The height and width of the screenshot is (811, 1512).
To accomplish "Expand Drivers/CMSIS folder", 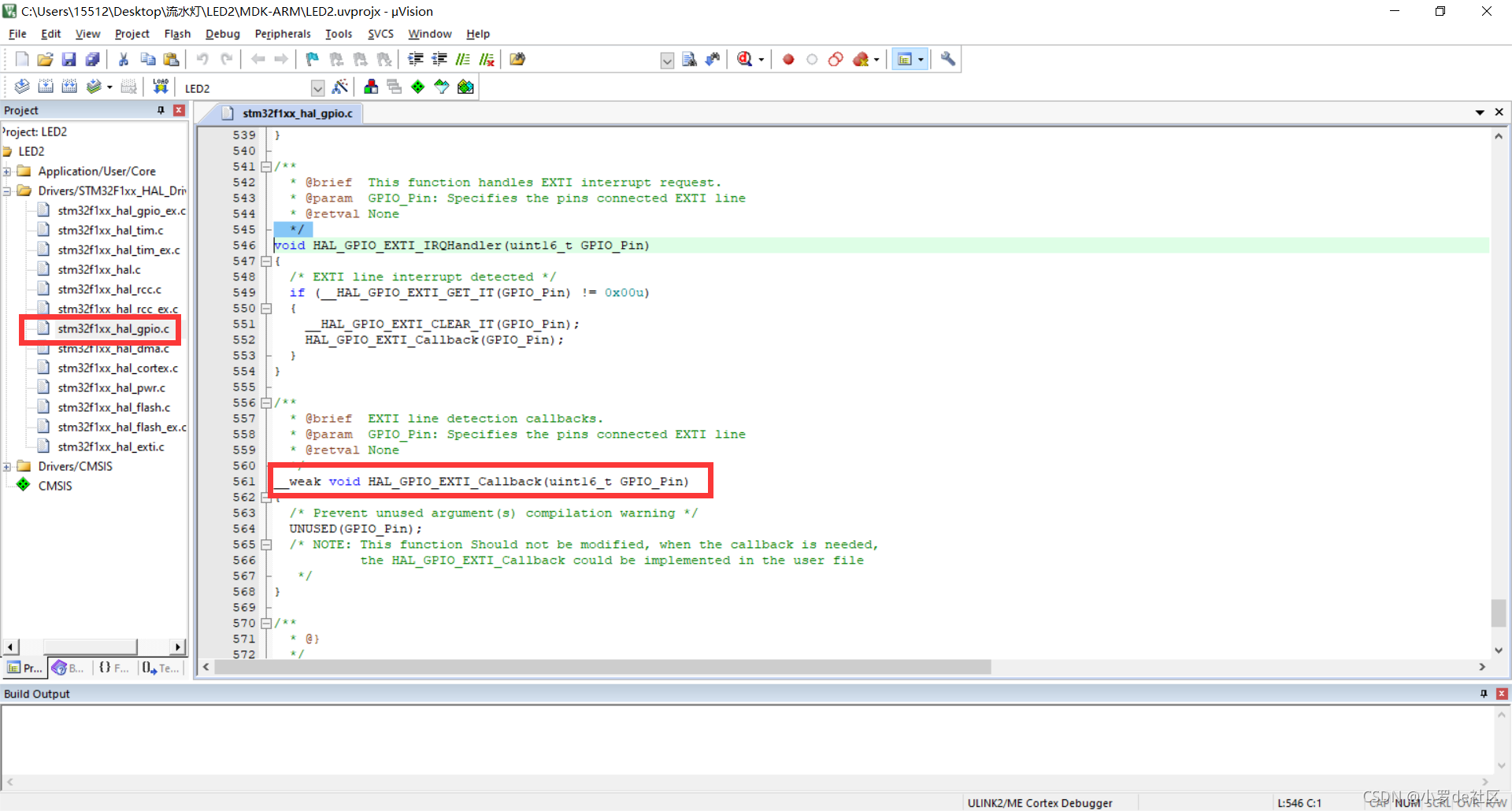I will coord(7,467).
